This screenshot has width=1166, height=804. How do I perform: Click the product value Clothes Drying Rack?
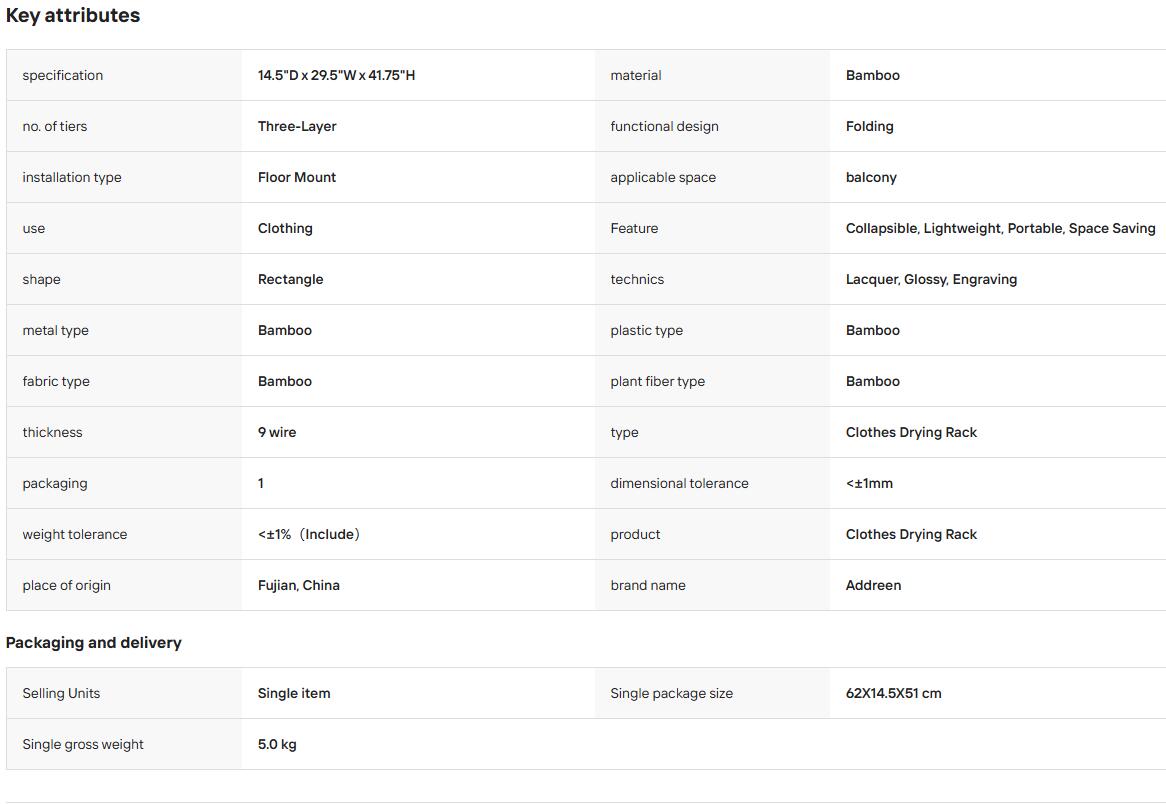tap(911, 534)
